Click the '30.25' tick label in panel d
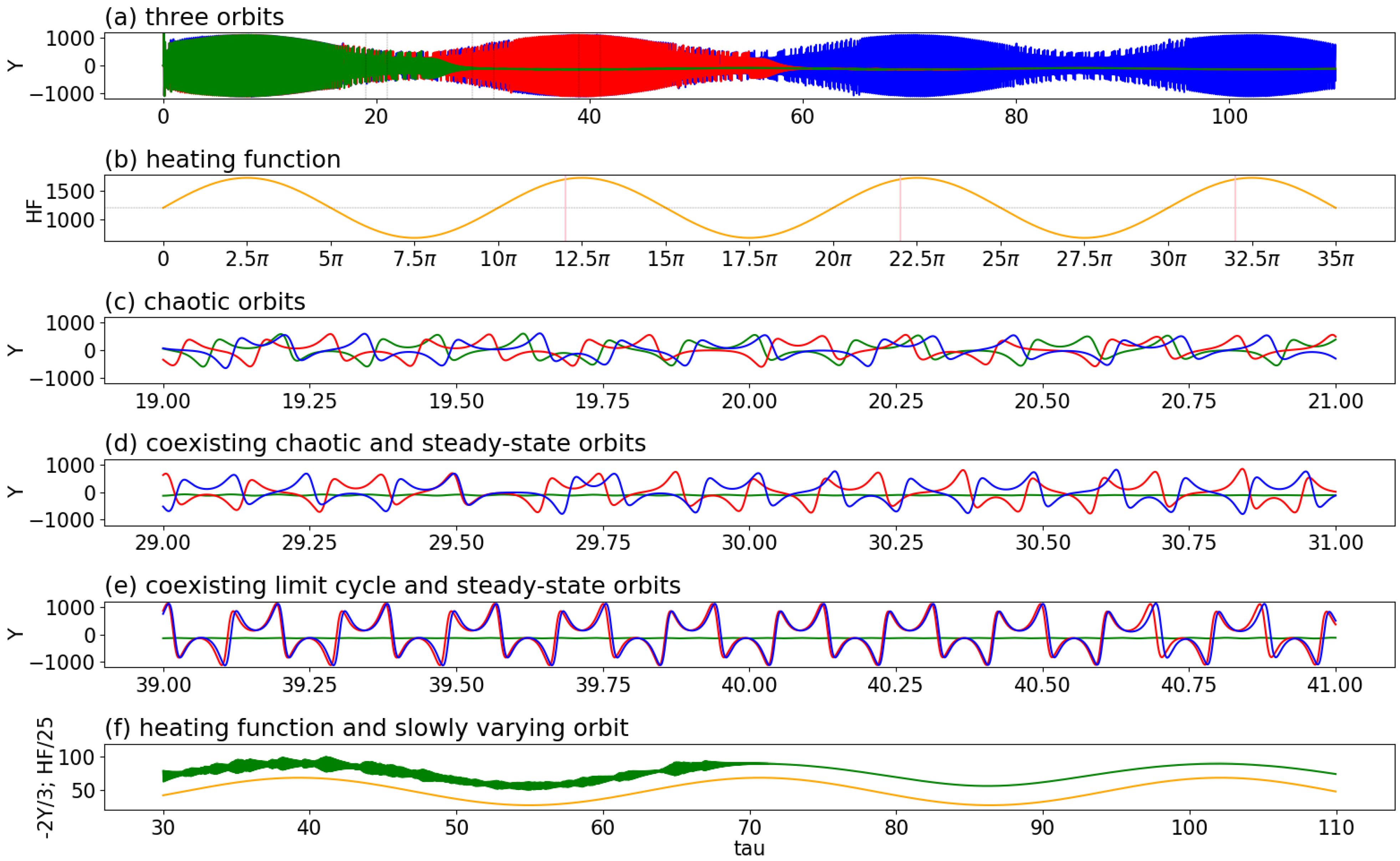This screenshot has height=861, width=1400. (x=895, y=542)
